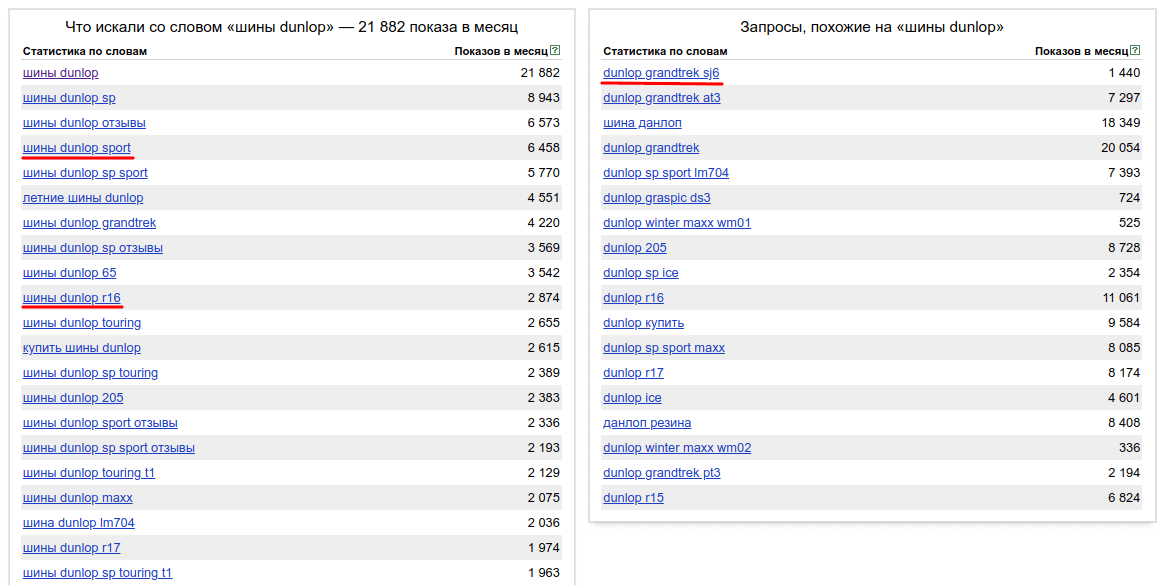This screenshot has height=585, width=1168.
Task: Click "шины dunlop r16" link
Action: [71, 298]
